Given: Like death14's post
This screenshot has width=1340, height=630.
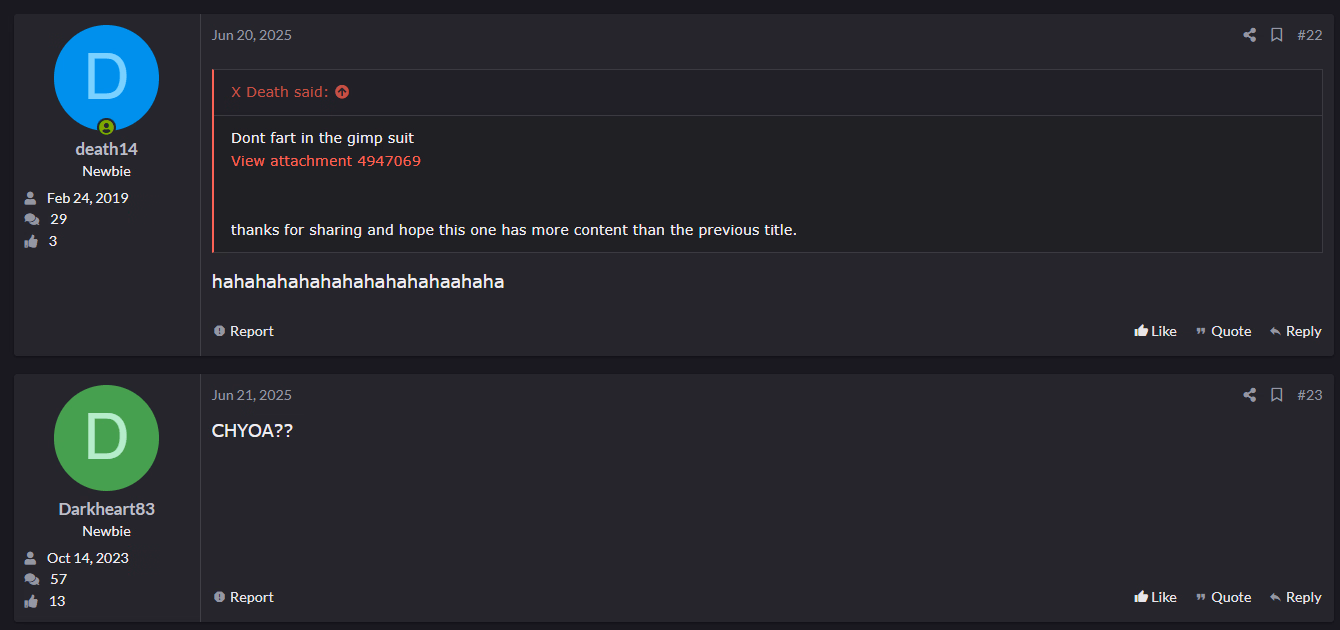Looking at the screenshot, I should point(1155,331).
